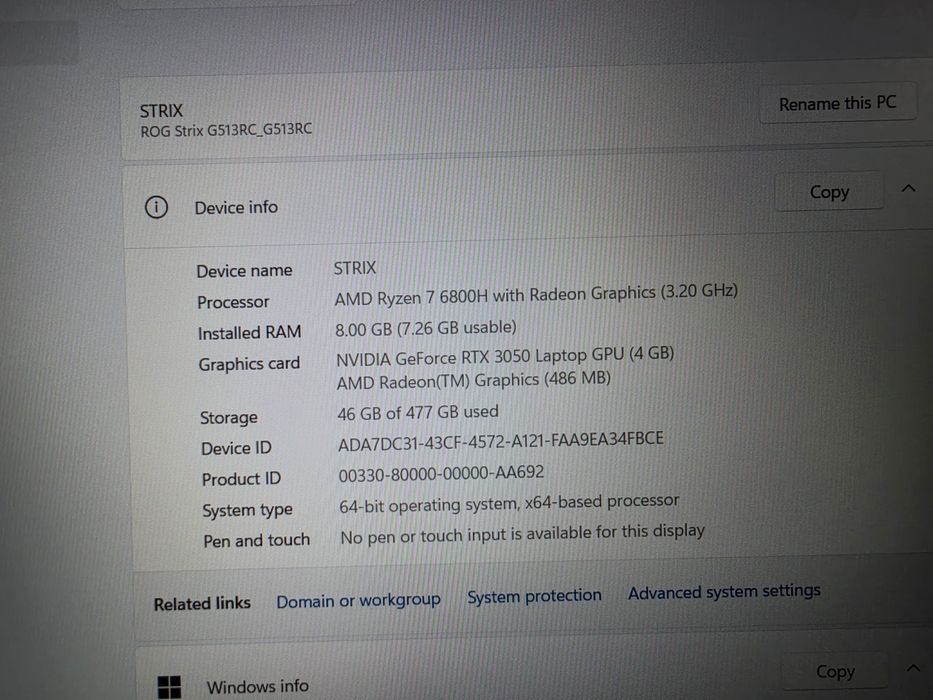Copy the Device info details
The width and height of the screenshot is (933, 700).
tap(829, 192)
